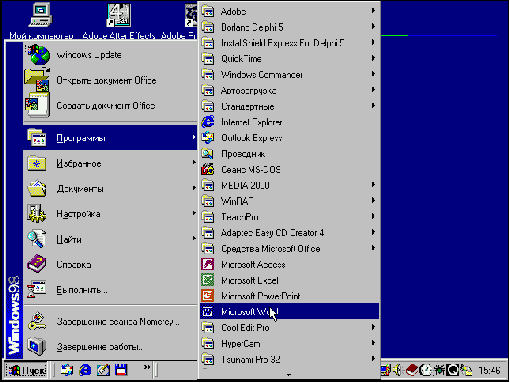
Task: Select Завершение сеанса log off entry
Action: [111, 321]
